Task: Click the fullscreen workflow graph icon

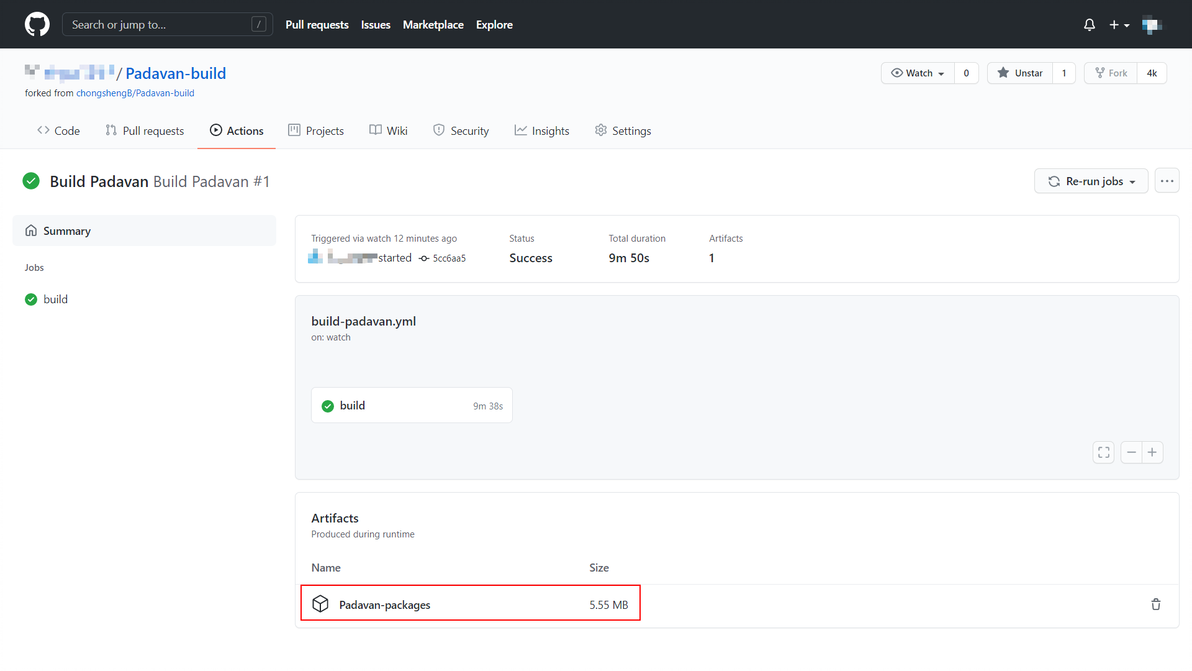Action: (1104, 452)
